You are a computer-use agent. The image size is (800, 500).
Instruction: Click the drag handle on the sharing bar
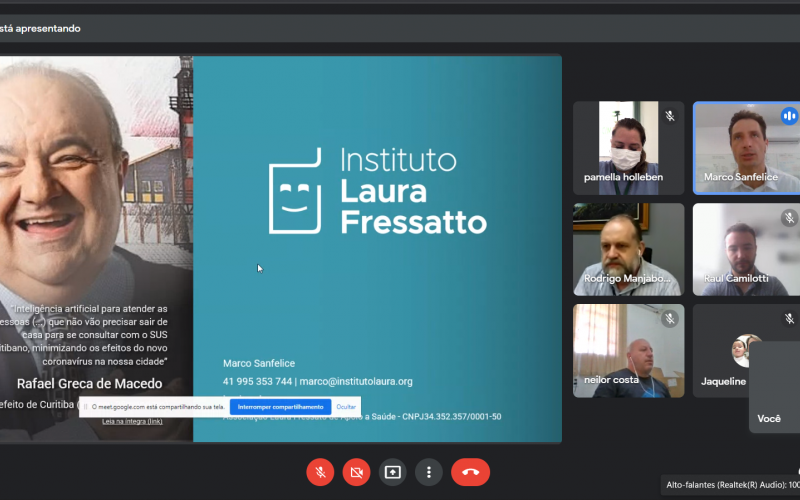click(x=86, y=407)
